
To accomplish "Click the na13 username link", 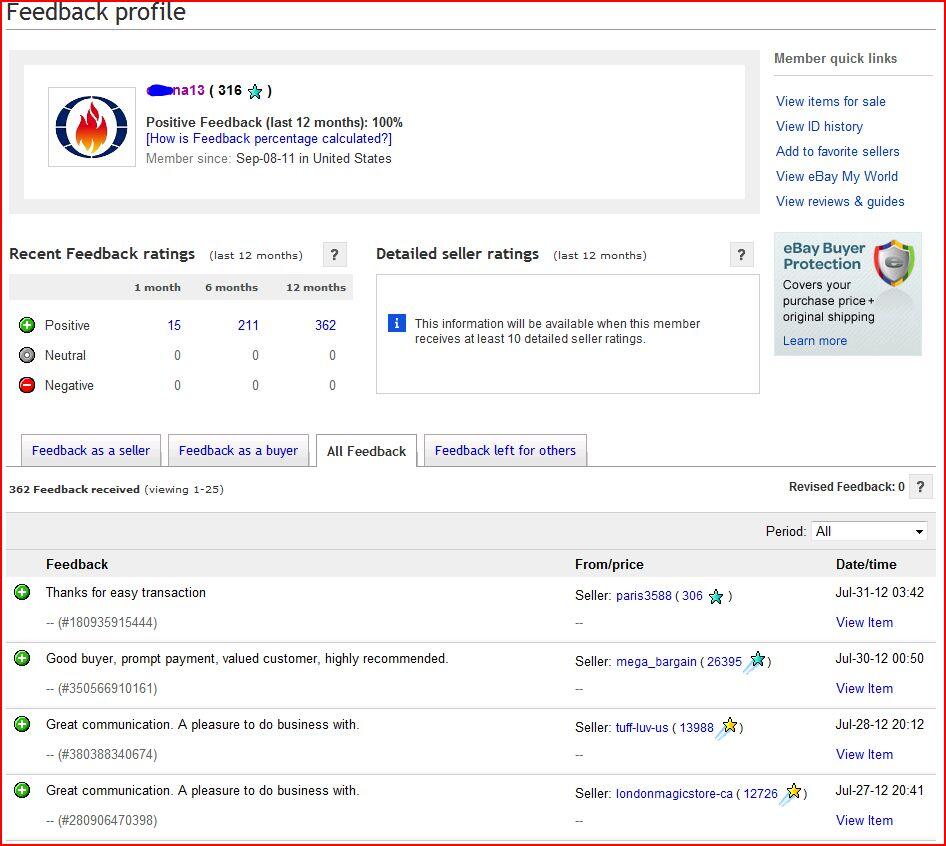I will coord(176,91).
